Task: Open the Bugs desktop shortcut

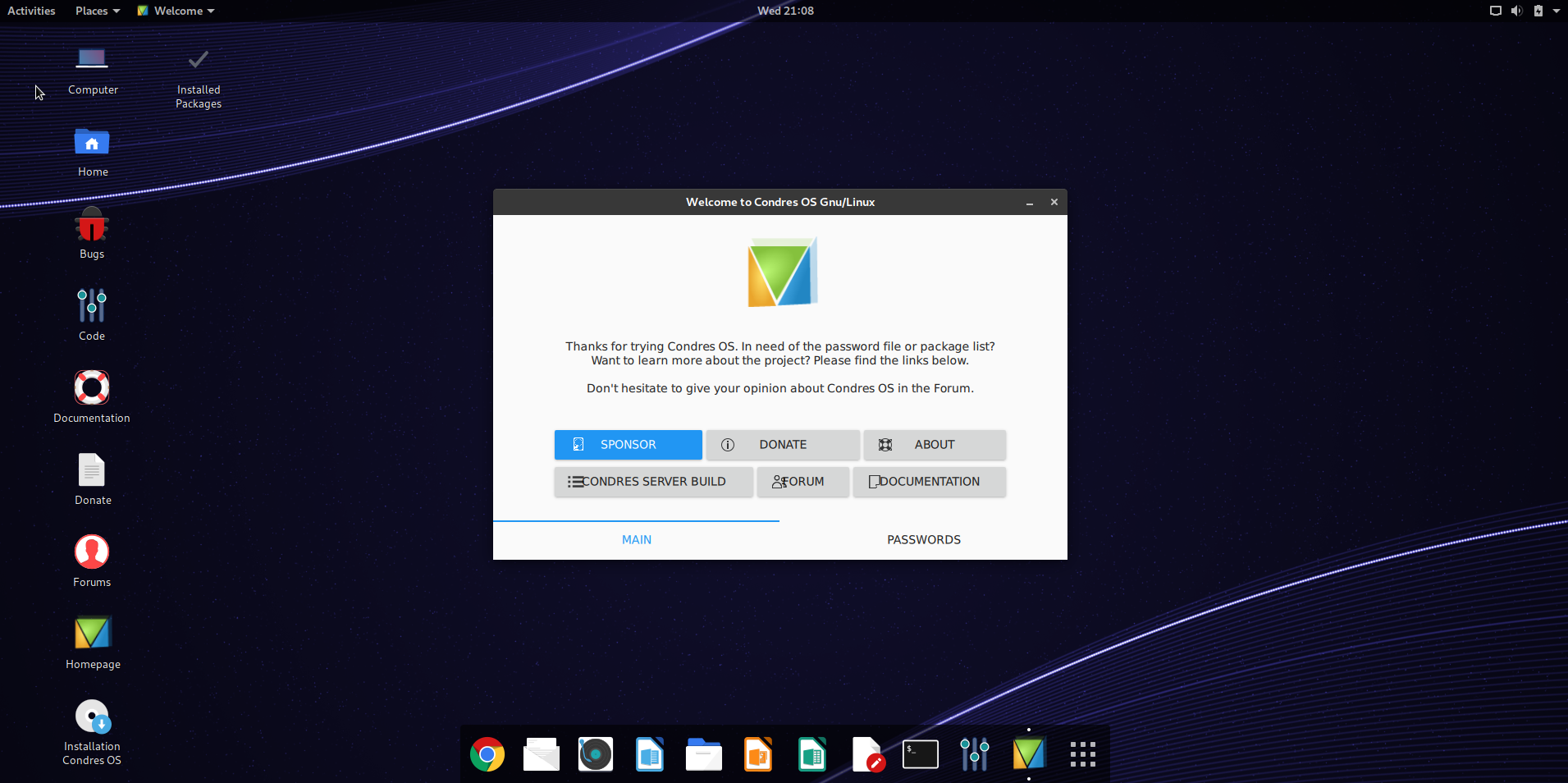Action: point(92,233)
